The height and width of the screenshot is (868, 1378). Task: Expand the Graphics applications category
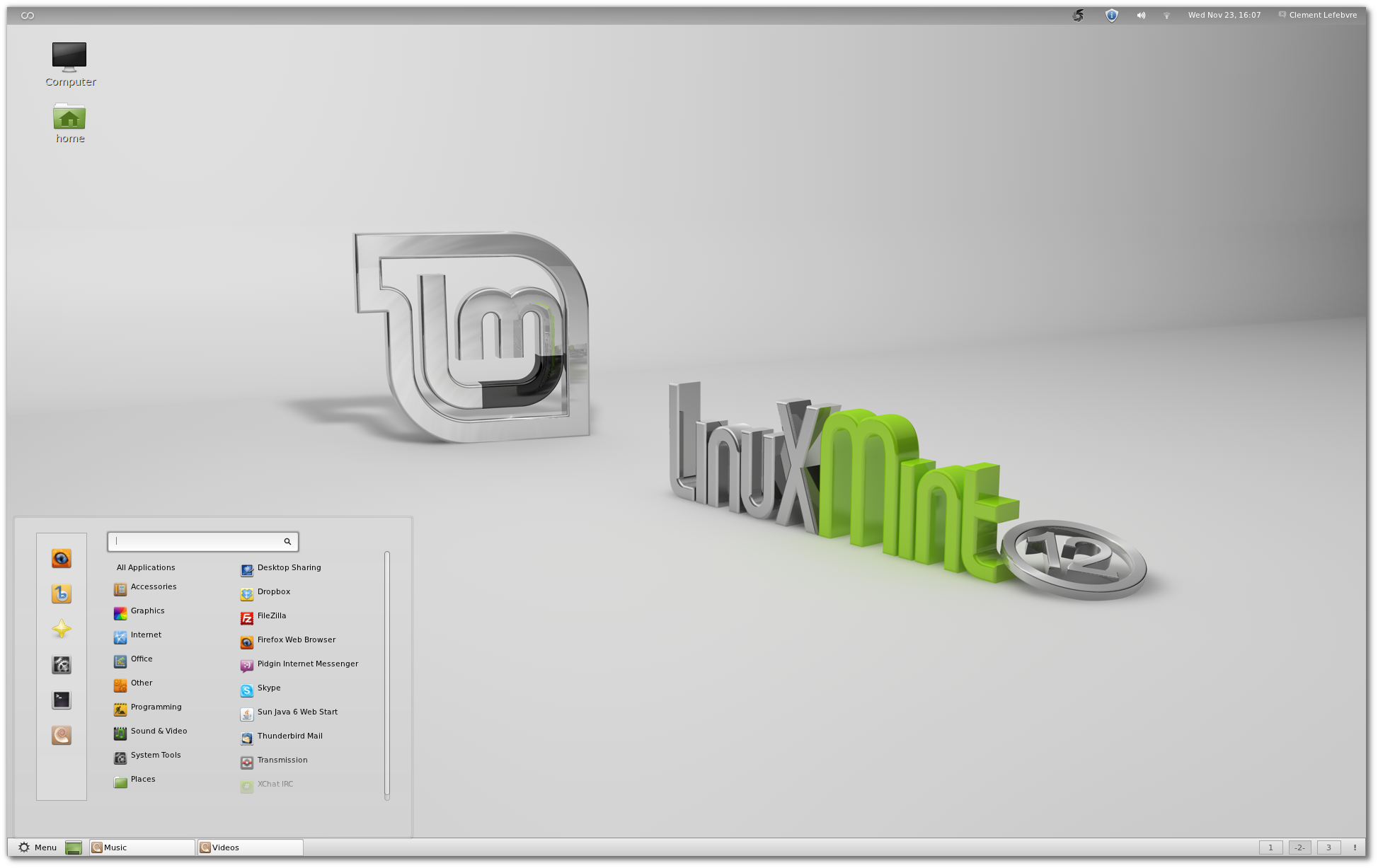(148, 610)
